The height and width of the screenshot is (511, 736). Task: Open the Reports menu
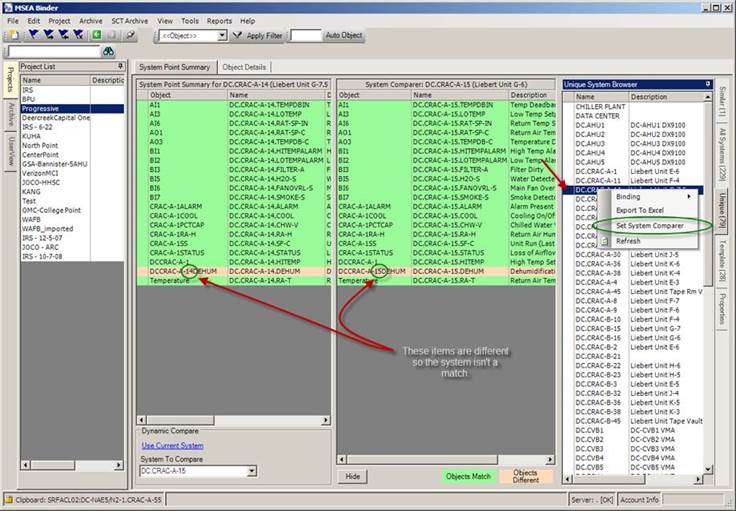(219, 21)
